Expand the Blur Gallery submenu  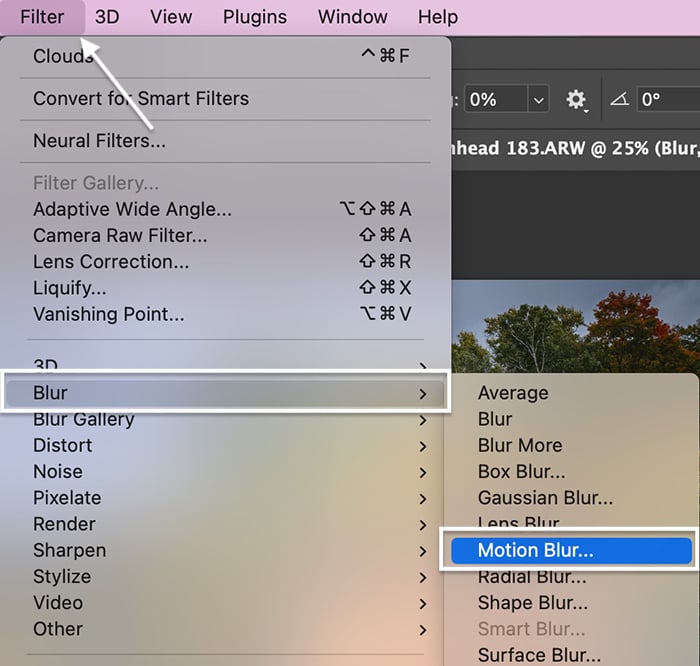[225, 420]
